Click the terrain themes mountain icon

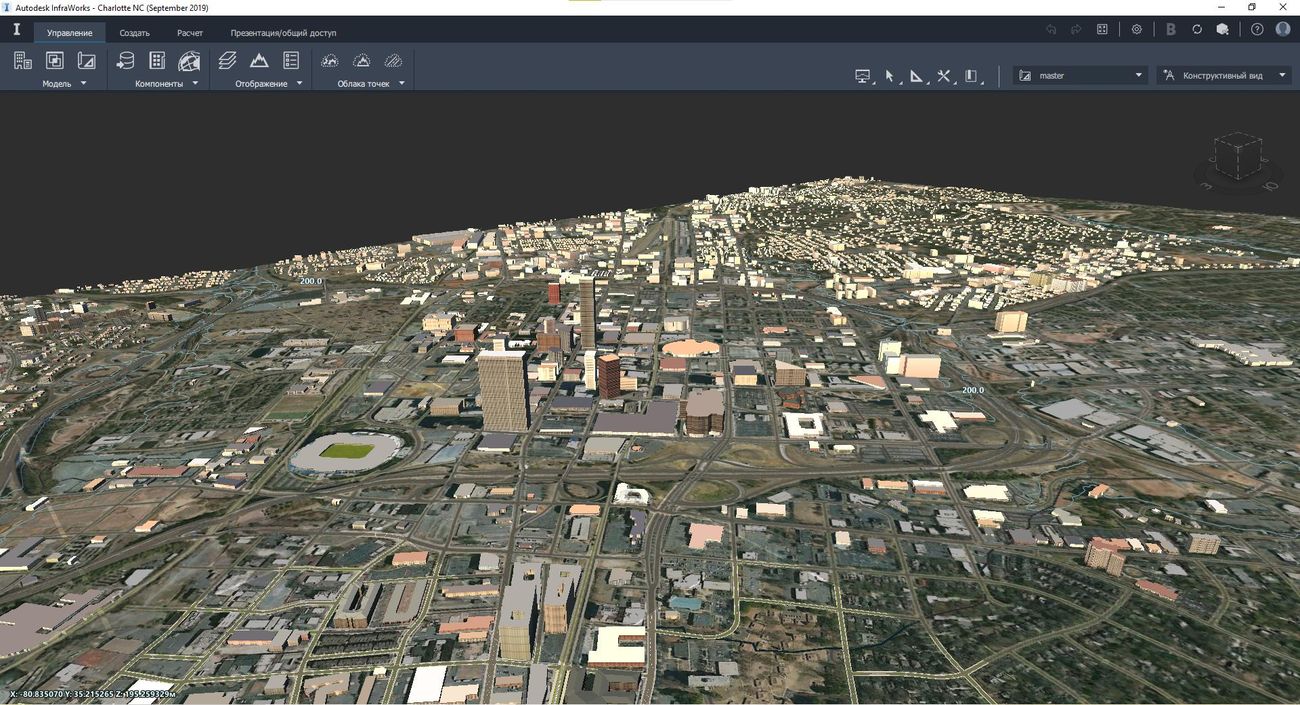(259, 60)
